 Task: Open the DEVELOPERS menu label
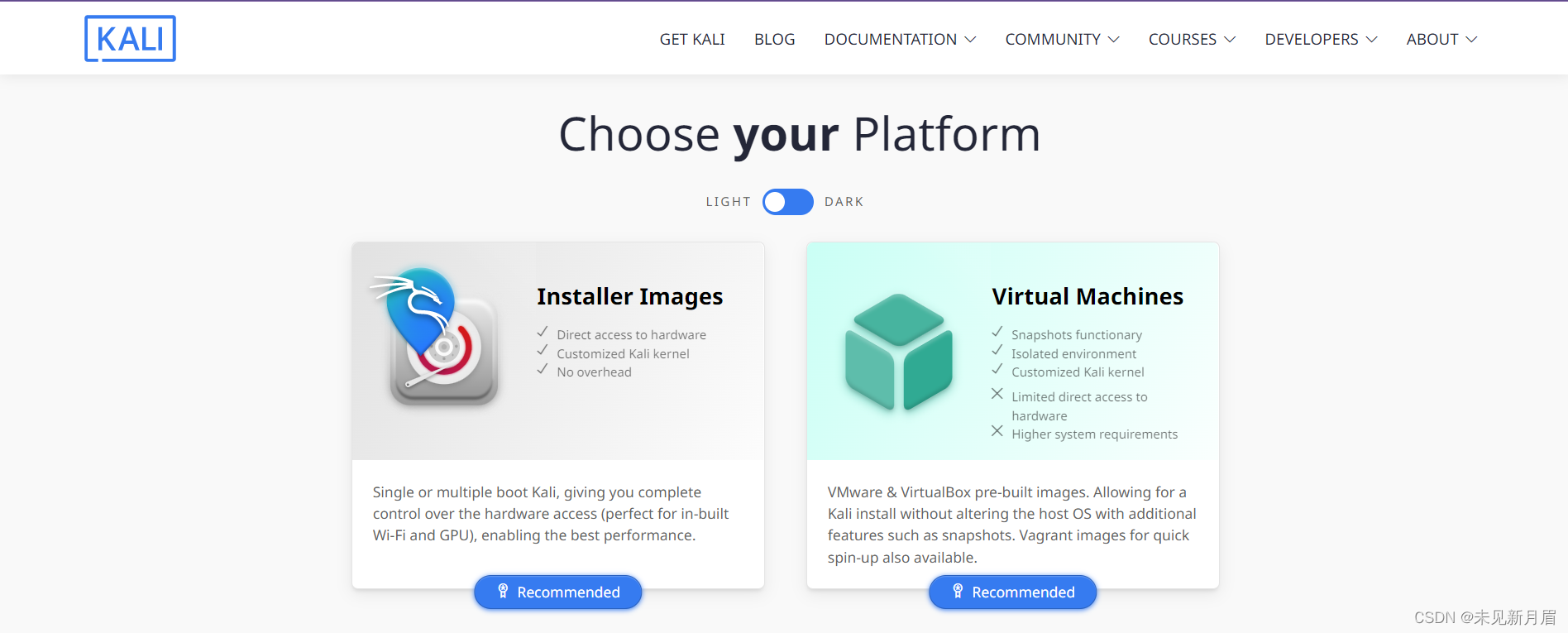point(1311,40)
